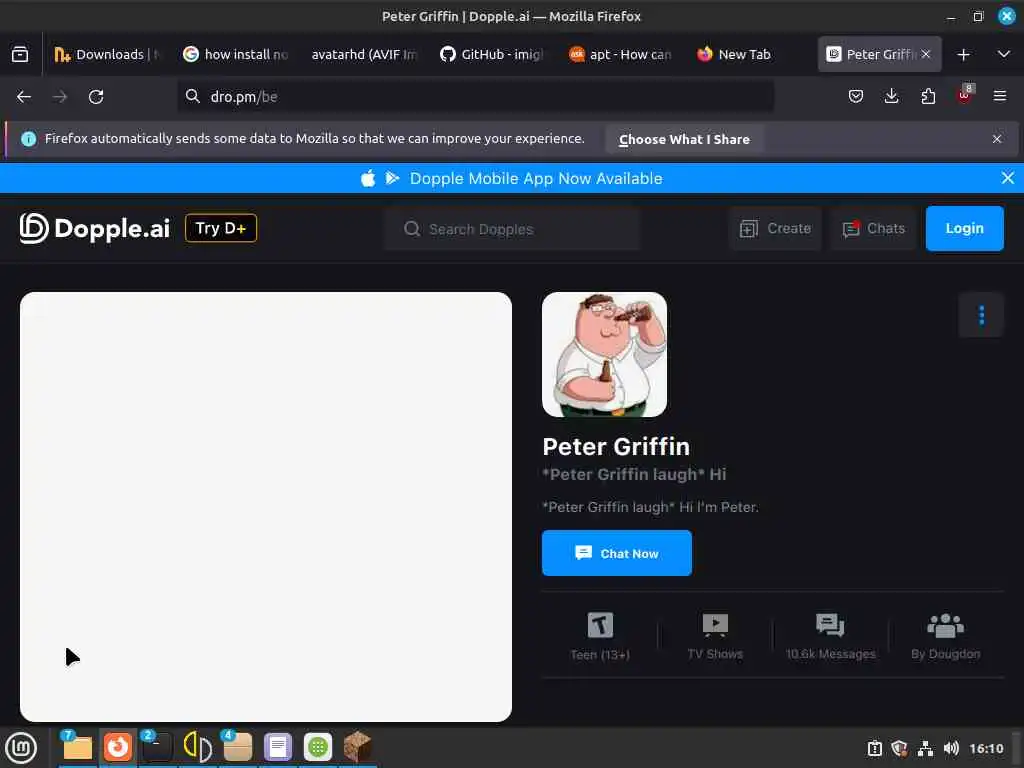Reload the current page
Image resolution: width=1024 pixels, height=768 pixels.
[96, 97]
